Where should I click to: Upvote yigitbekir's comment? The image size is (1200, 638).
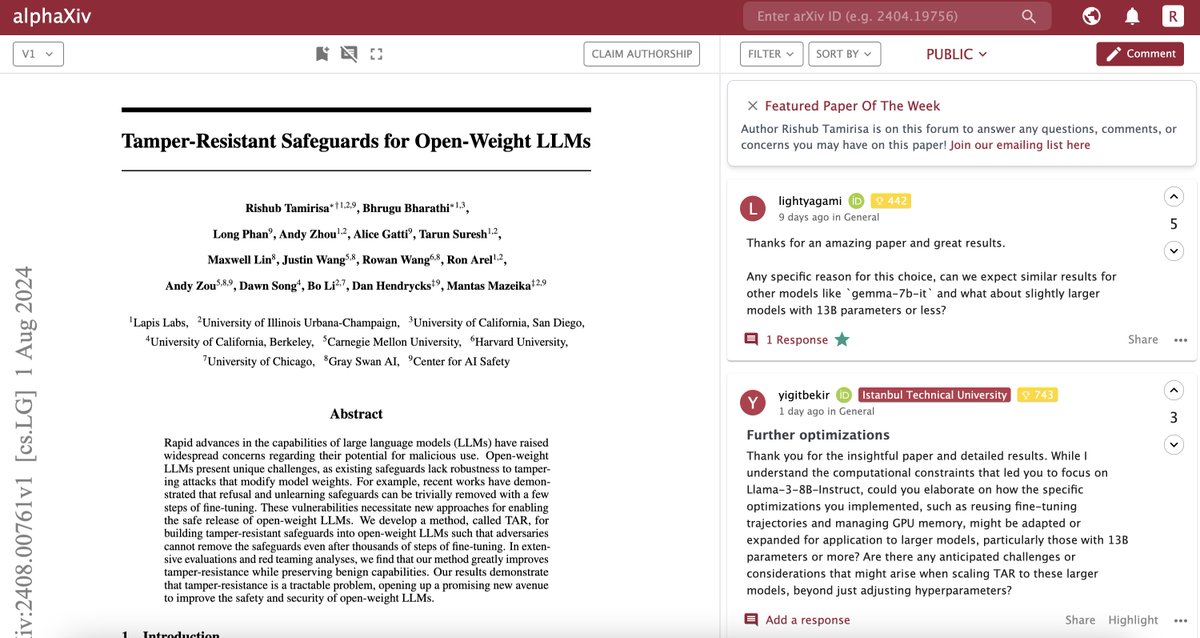click(1174, 391)
